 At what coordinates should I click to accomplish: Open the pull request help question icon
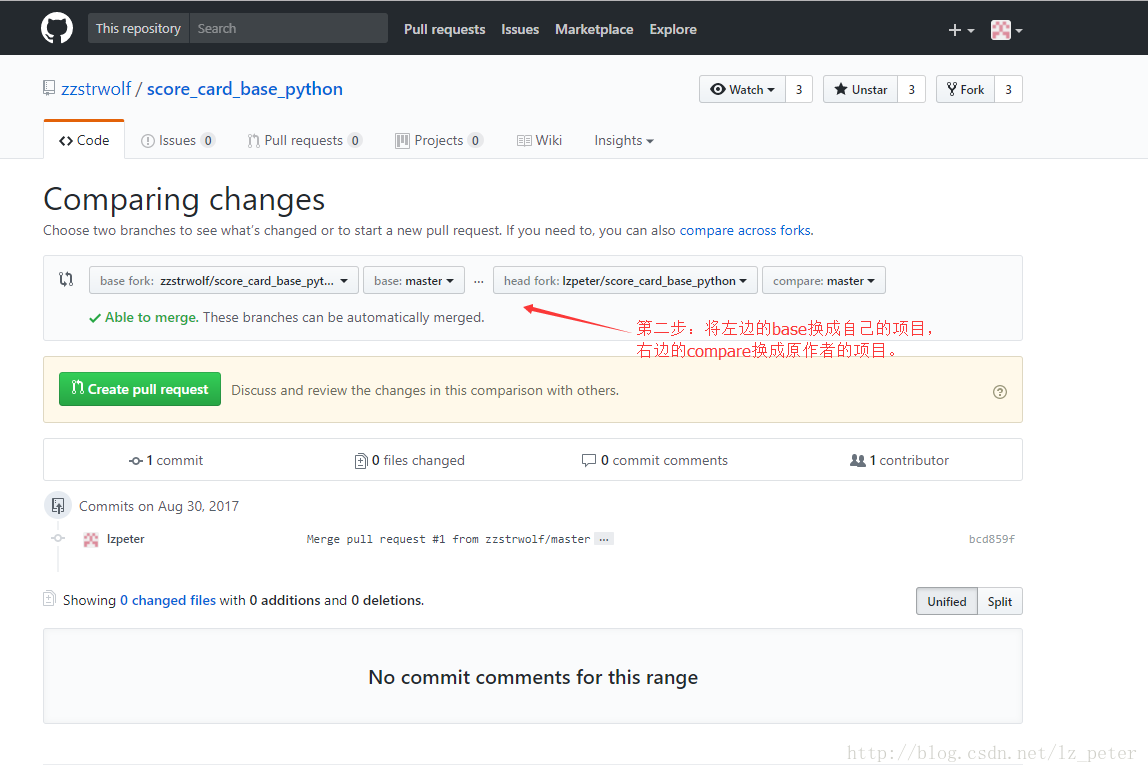[x=999, y=392]
